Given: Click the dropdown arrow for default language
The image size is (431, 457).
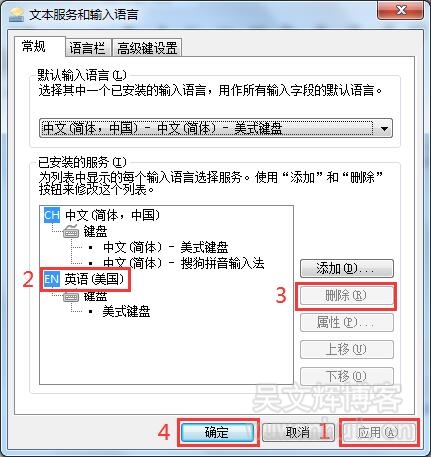Looking at the screenshot, I should pyautogui.click(x=384, y=128).
